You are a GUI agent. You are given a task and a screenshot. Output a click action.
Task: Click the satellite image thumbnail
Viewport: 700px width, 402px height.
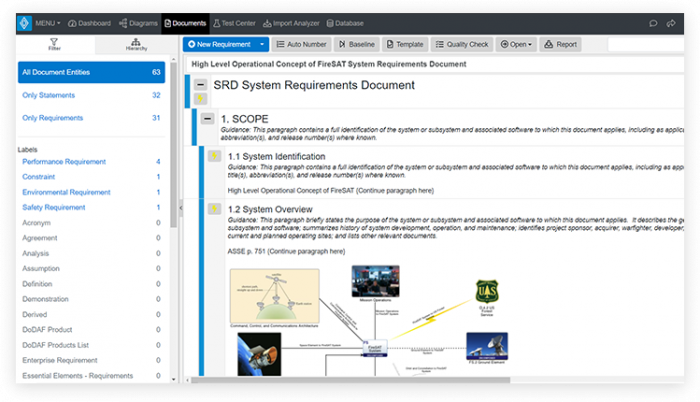pos(259,354)
